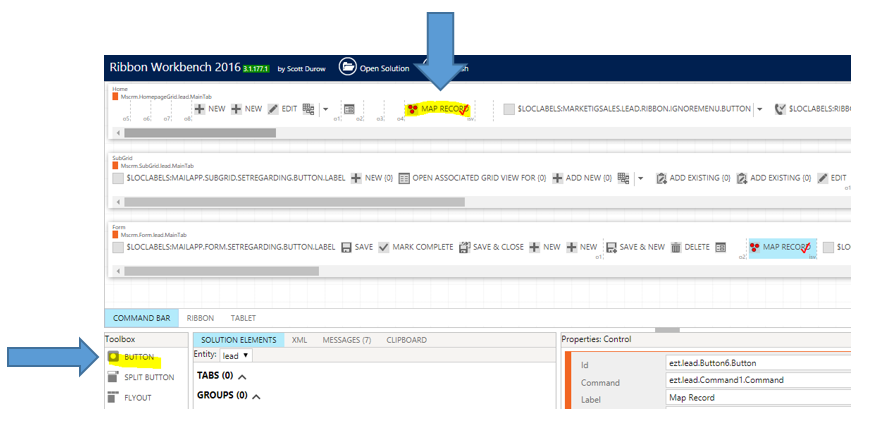
Task: Click Save & Close icon in Form ribbon
Action: click(x=465, y=247)
